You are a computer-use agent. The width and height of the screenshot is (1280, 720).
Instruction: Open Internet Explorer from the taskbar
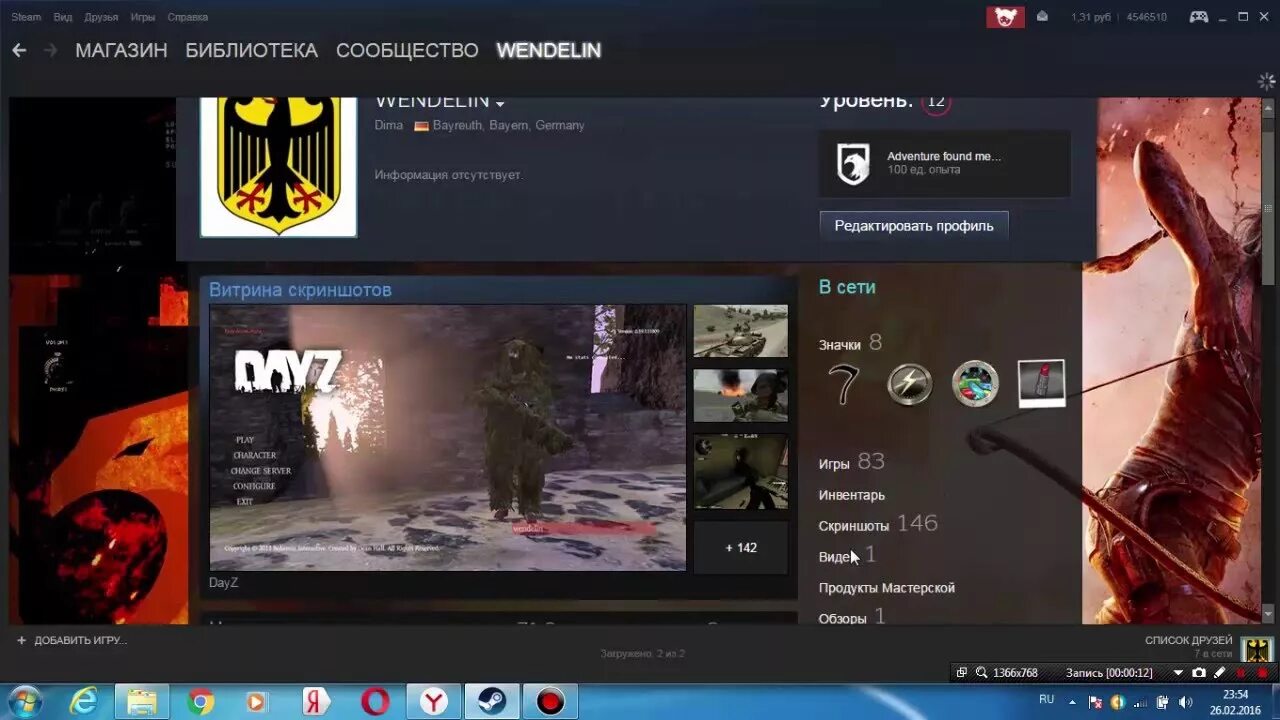click(x=84, y=702)
